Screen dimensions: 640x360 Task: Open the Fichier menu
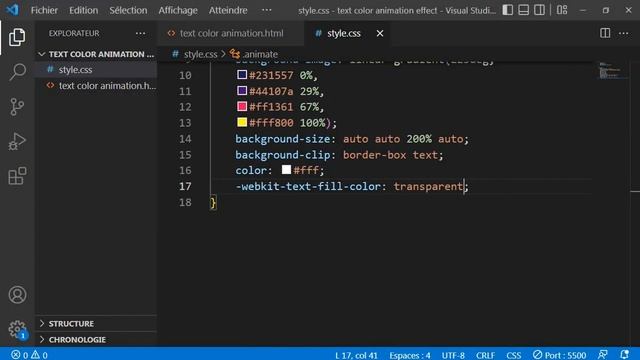(x=44, y=10)
